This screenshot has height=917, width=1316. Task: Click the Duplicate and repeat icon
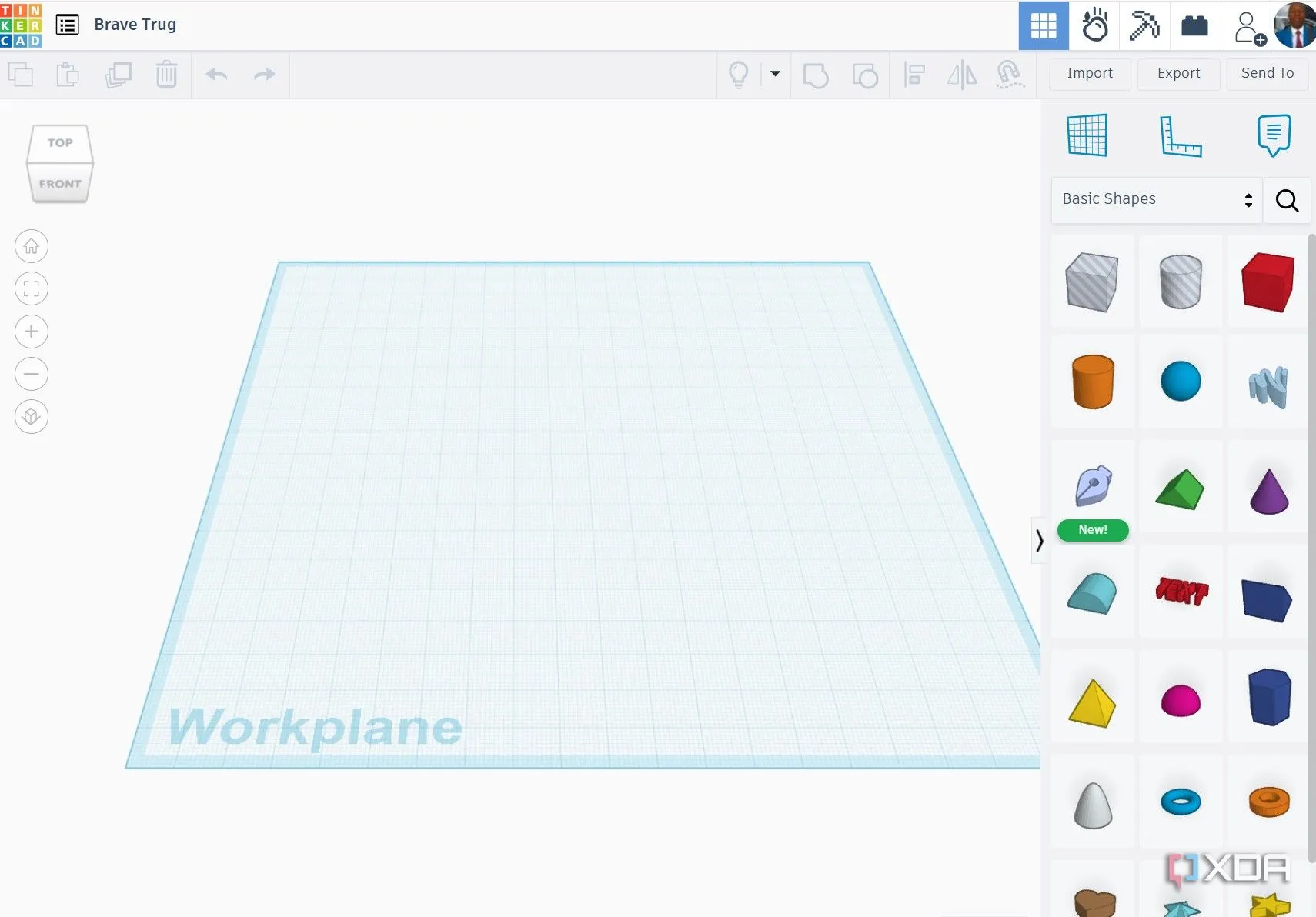click(118, 75)
